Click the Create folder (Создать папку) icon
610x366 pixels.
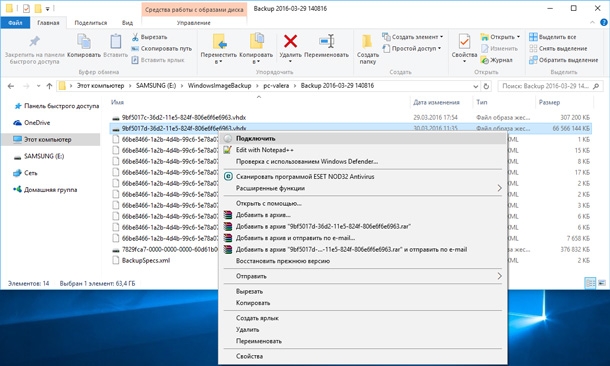pyautogui.click(x=367, y=41)
